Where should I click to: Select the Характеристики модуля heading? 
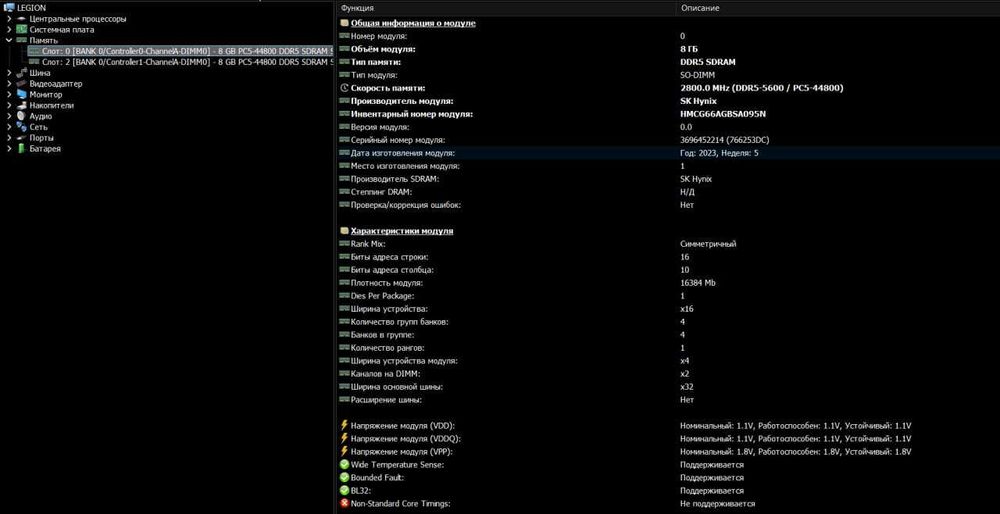402,231
